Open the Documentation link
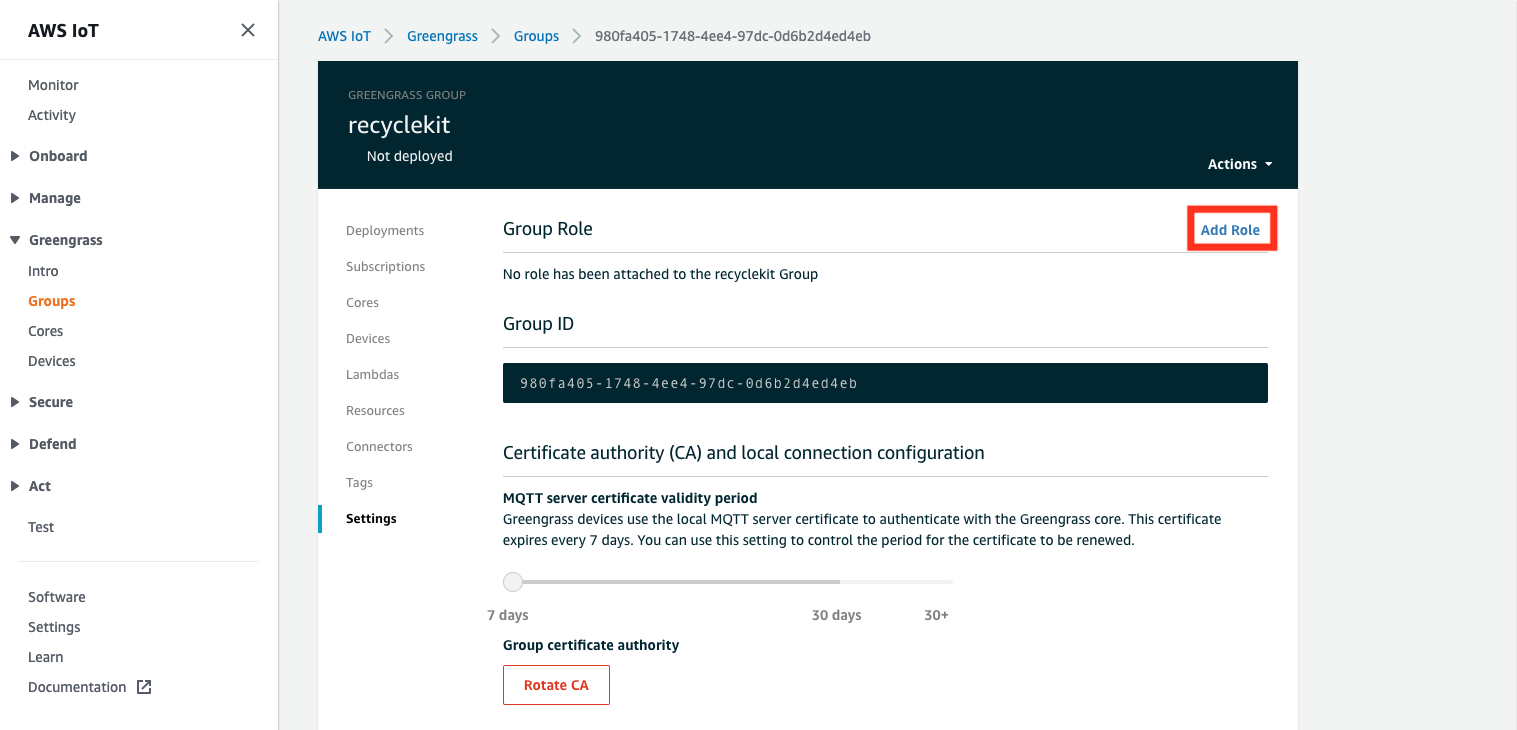The width and height of the screenshot is (1517, 730). click(77, 687)
